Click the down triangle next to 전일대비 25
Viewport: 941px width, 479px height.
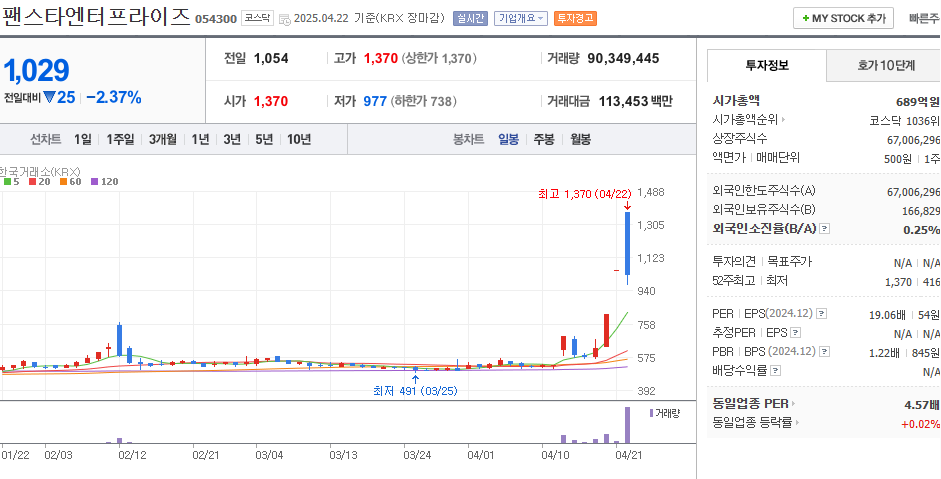click(49, 97)
